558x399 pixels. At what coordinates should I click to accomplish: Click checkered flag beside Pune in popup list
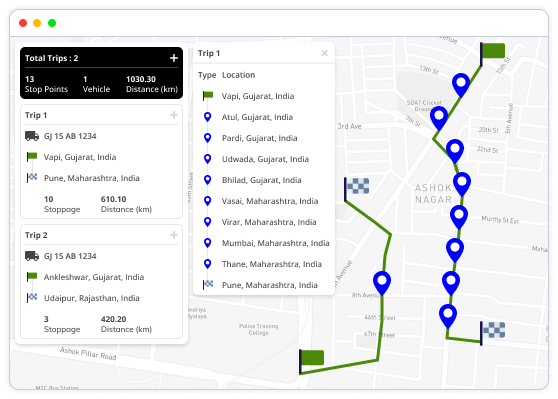(x=208, y=284)
